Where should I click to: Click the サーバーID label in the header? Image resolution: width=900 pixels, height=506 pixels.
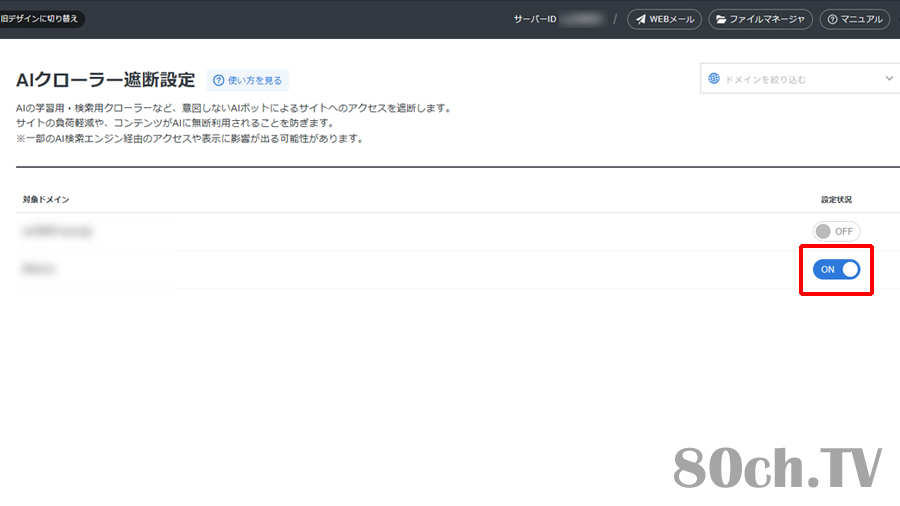[534, 20]
